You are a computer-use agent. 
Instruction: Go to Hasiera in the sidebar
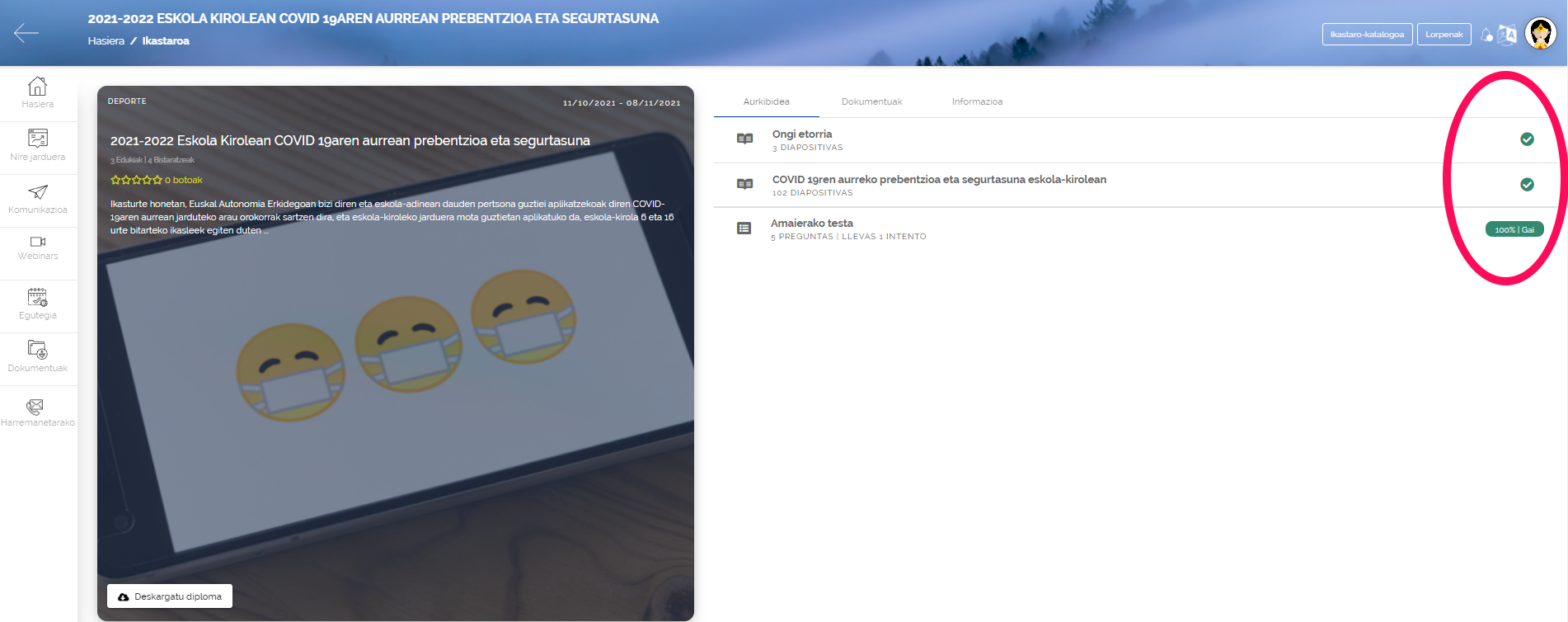click(38, 92)
